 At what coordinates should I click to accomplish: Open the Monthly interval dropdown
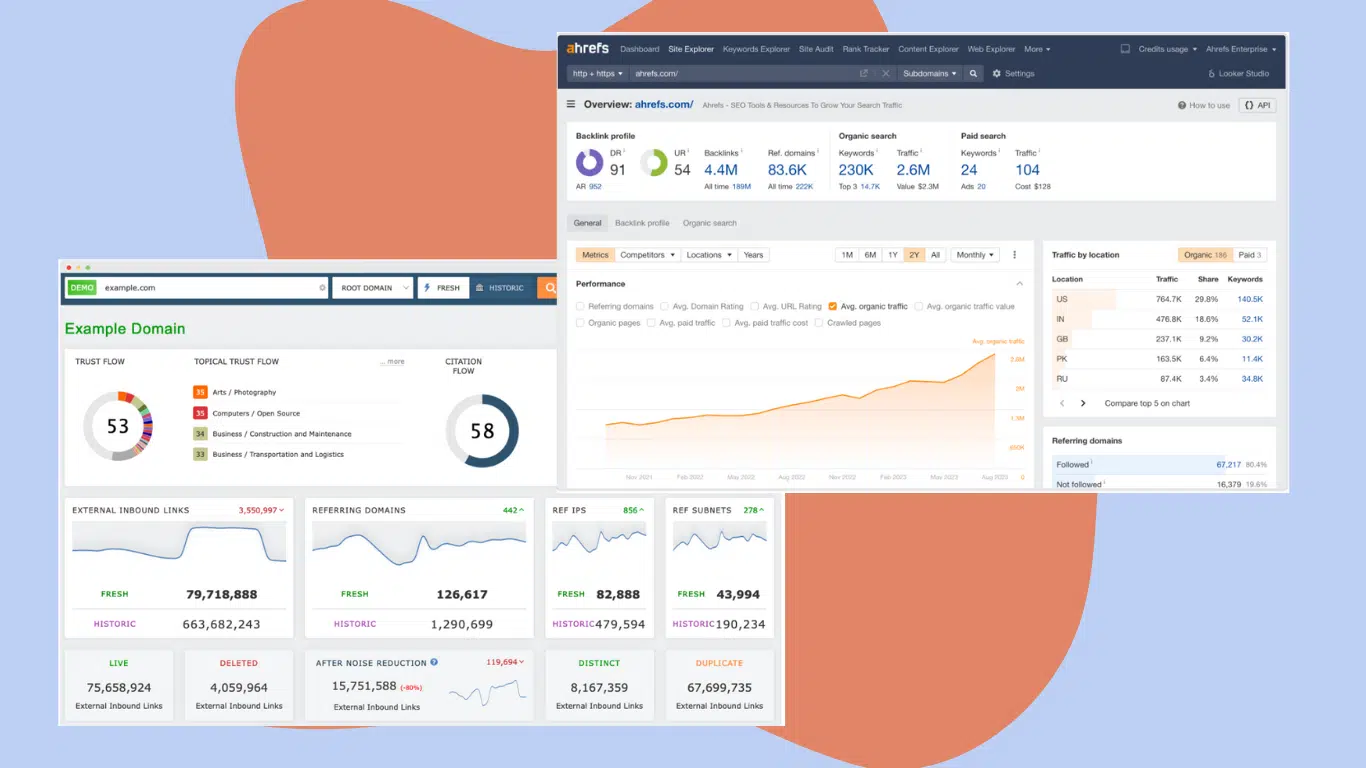(x=975, y=255)
